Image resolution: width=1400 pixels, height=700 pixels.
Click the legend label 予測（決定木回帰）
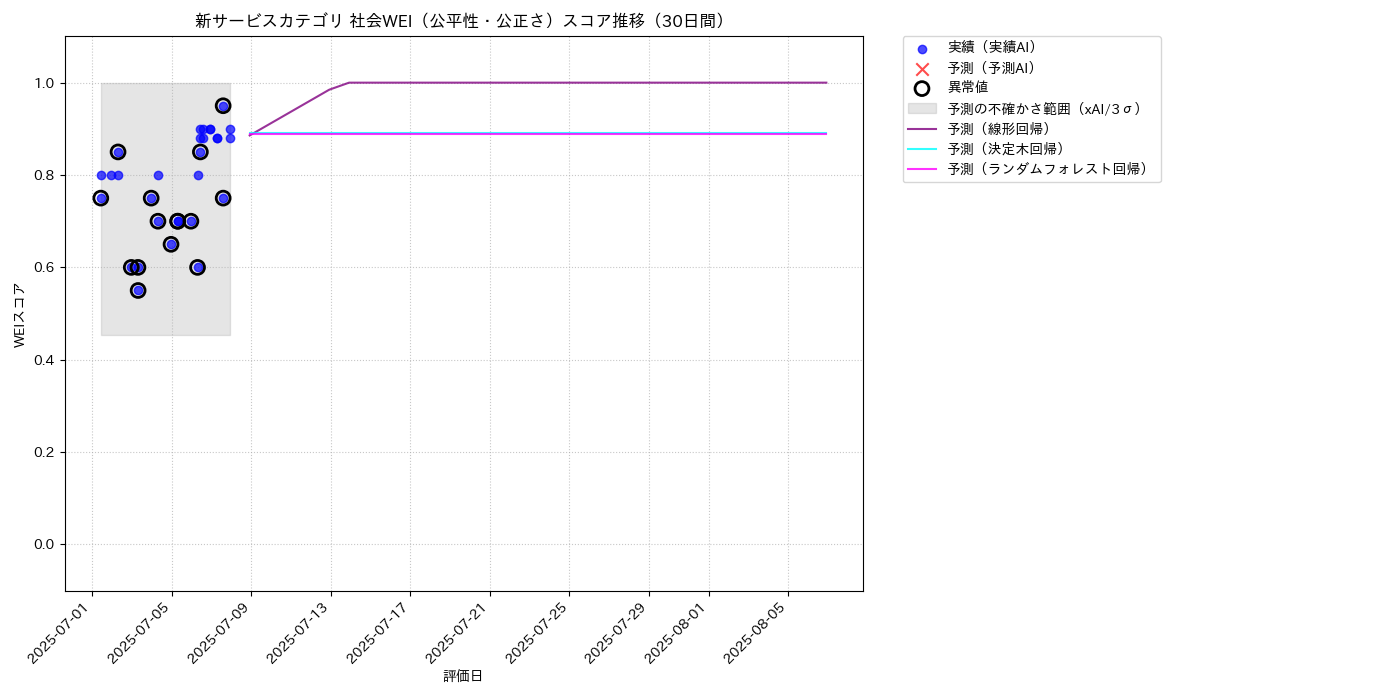[x=1010, y=149]
